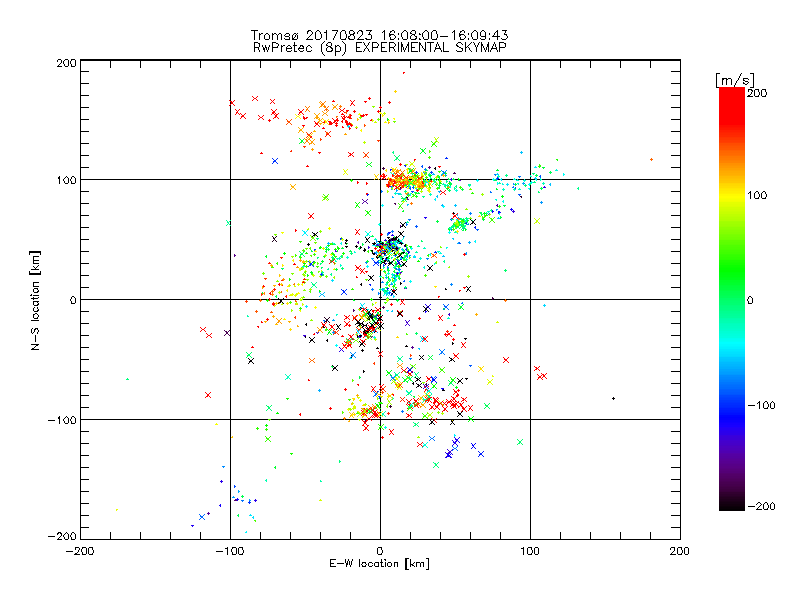Image resolution: width=800 pixels, height=600 pixels.
Task: Click the colorbar label "-200" at the bottom
Action: coord(761,507)
